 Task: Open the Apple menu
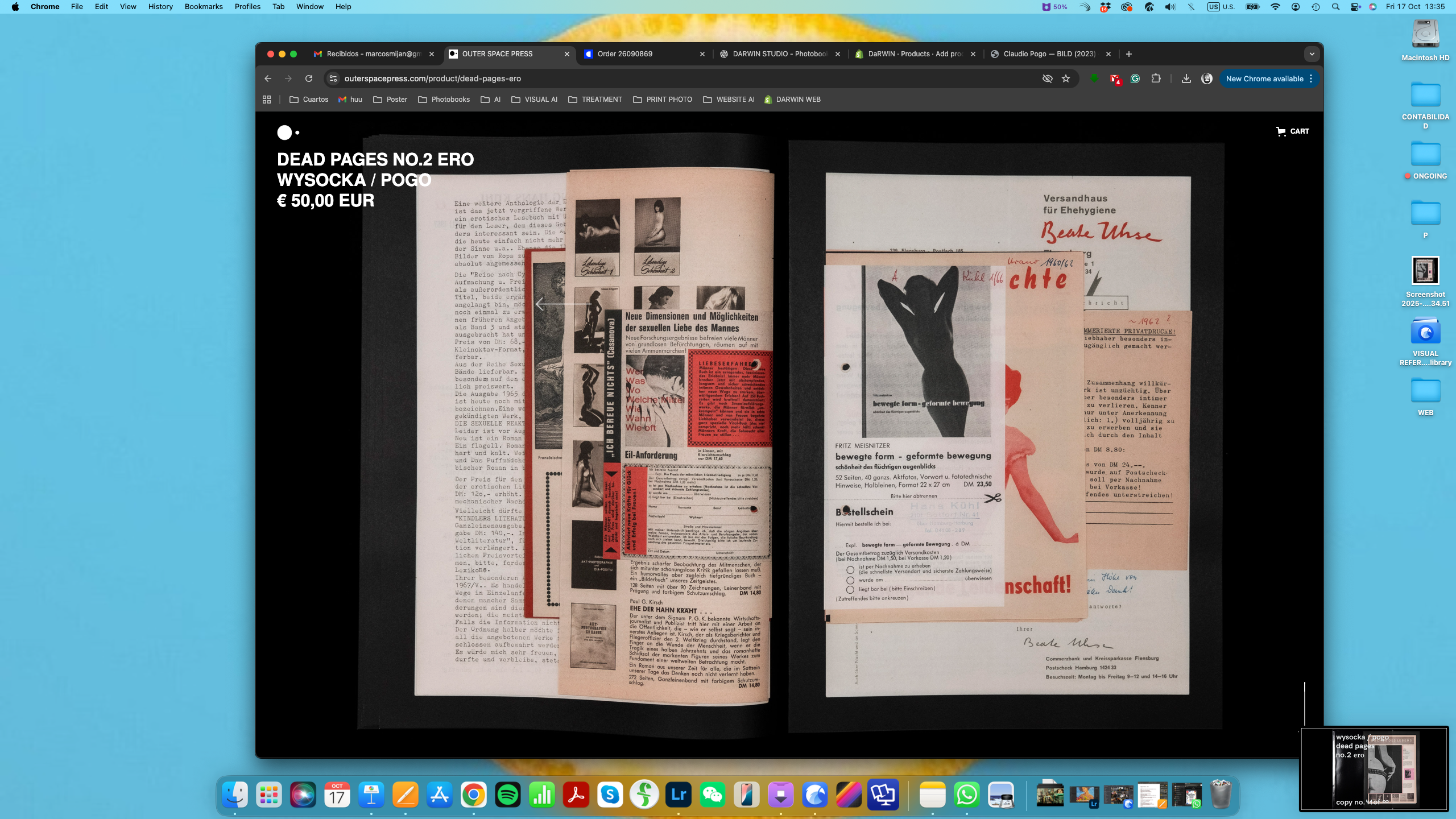click(x=15, y=7)
